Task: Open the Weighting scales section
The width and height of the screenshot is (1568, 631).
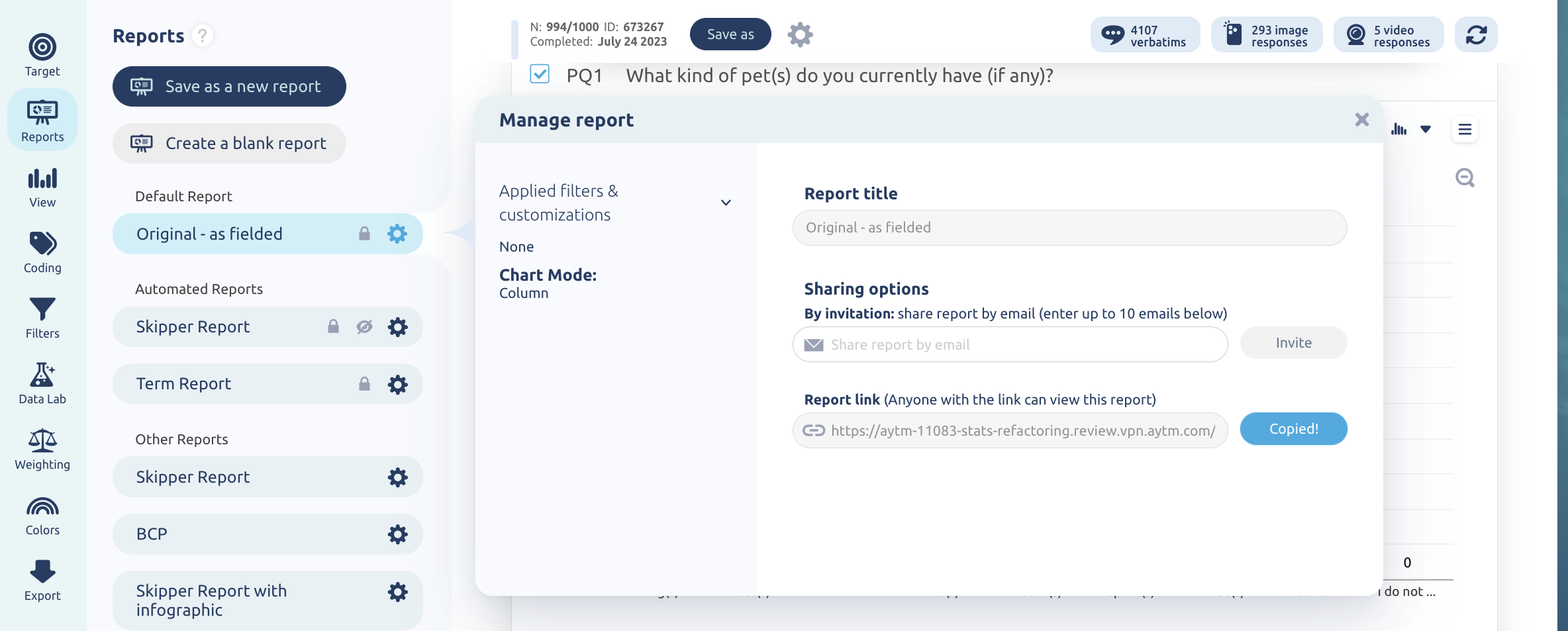Action: click(x=42, y=449)
